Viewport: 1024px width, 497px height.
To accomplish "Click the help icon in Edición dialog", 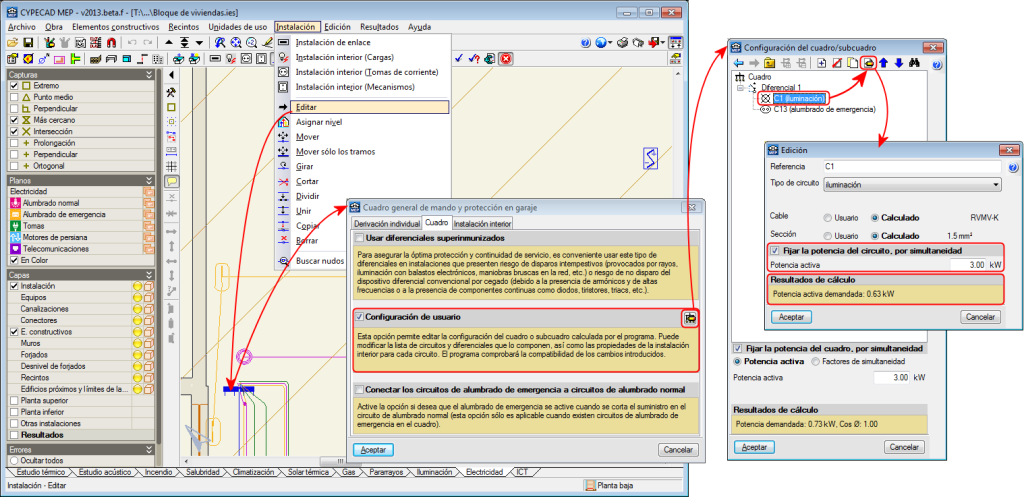I will (x=1013, y=168).
